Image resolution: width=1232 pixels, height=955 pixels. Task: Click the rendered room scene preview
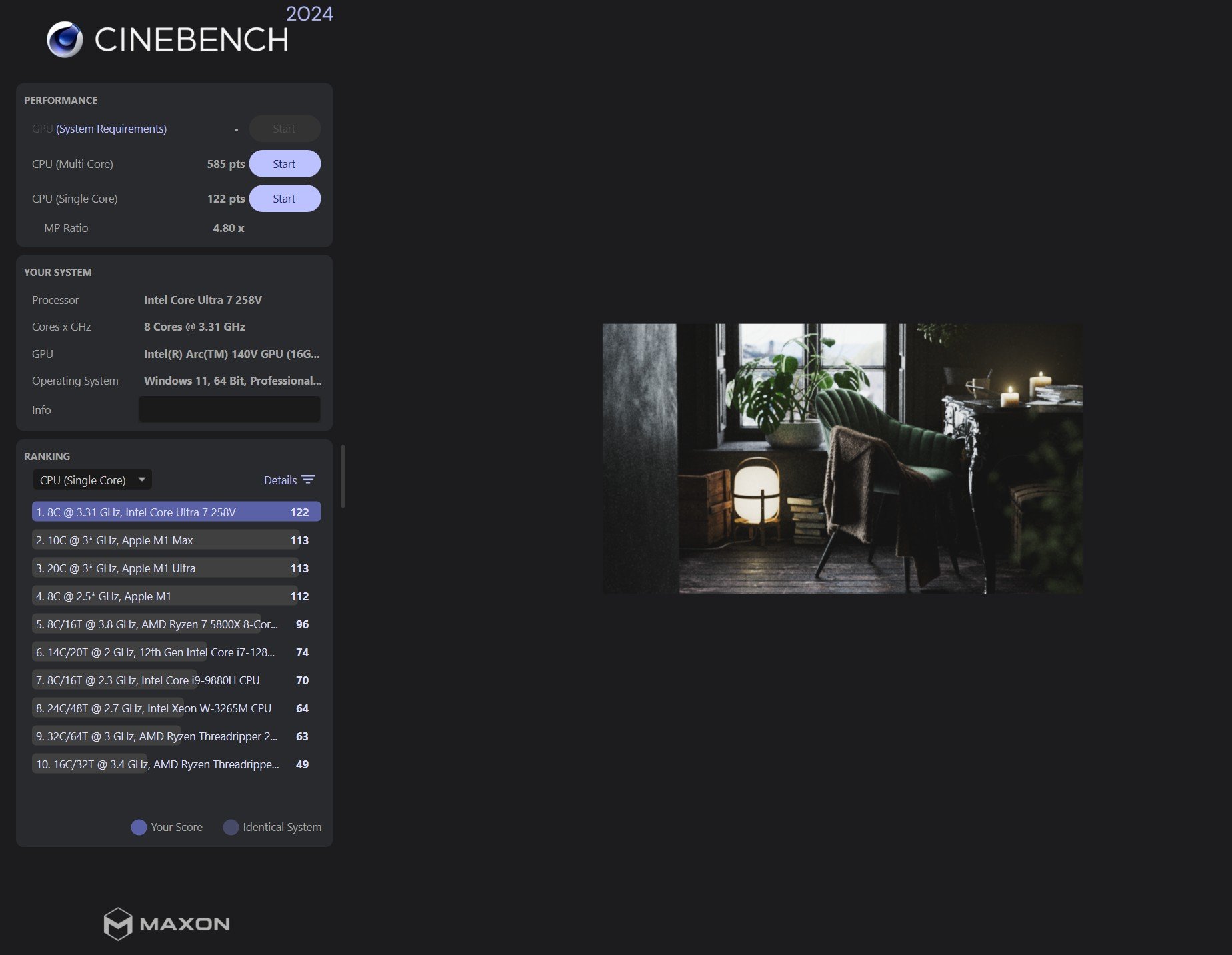[x=842, y=459]
